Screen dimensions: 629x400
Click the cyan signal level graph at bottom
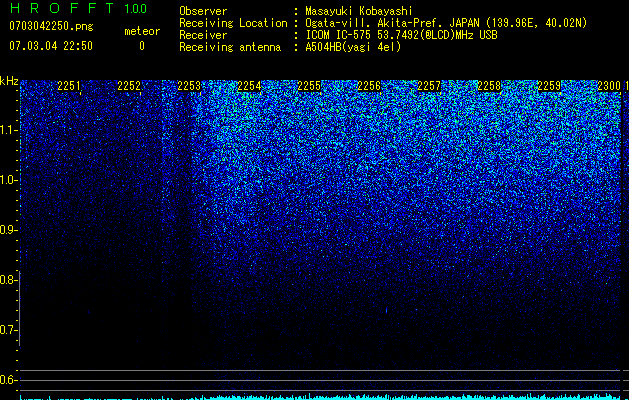click(321, 397)
